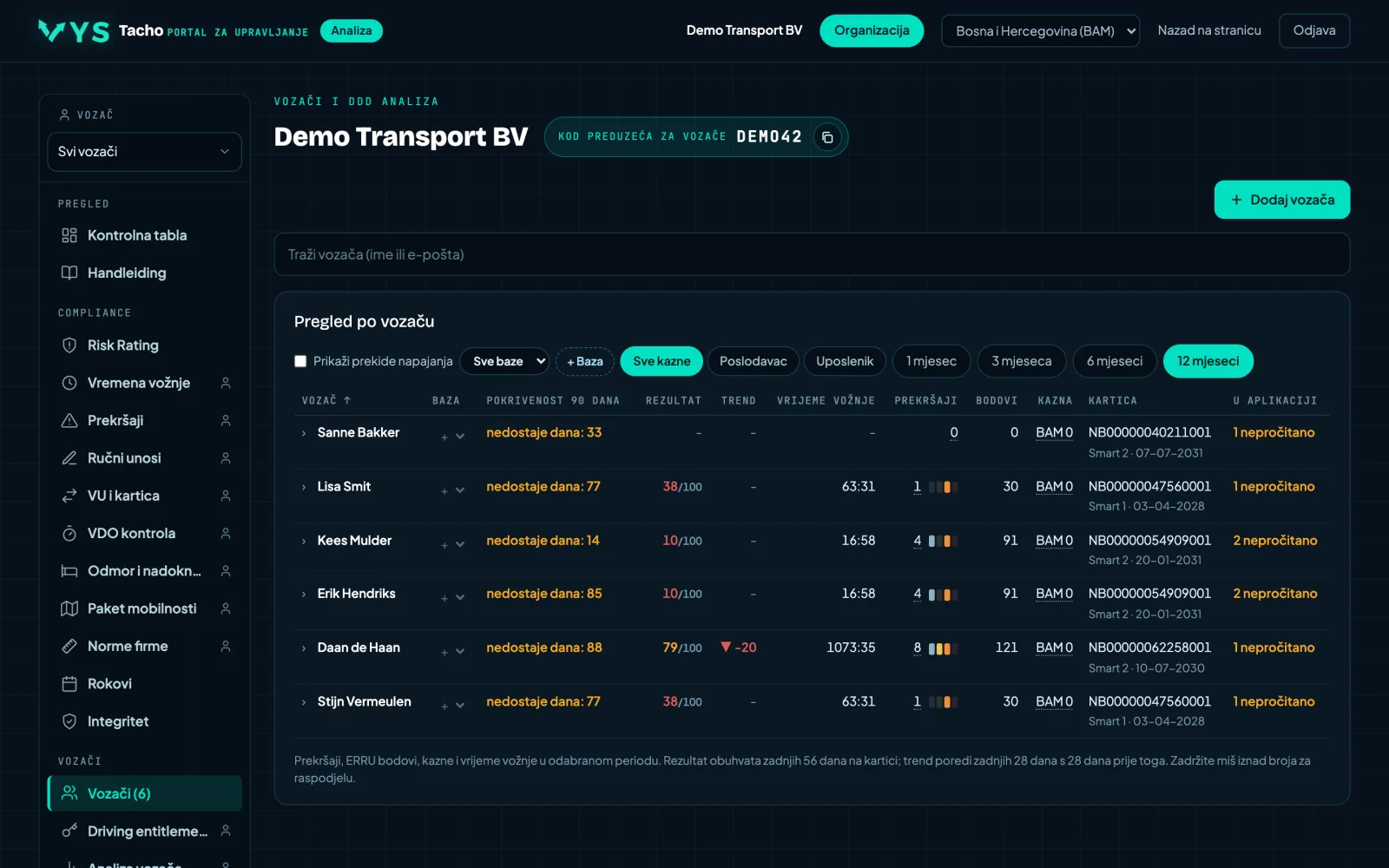This screenshot has width=1389, height=868.
Task: Select the Sve kazne filter
Action: 662,361
